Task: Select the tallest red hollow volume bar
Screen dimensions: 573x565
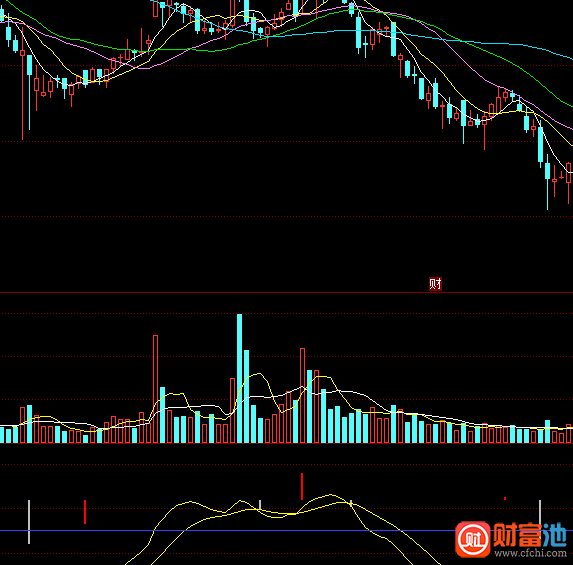Action: pos(155,389)
